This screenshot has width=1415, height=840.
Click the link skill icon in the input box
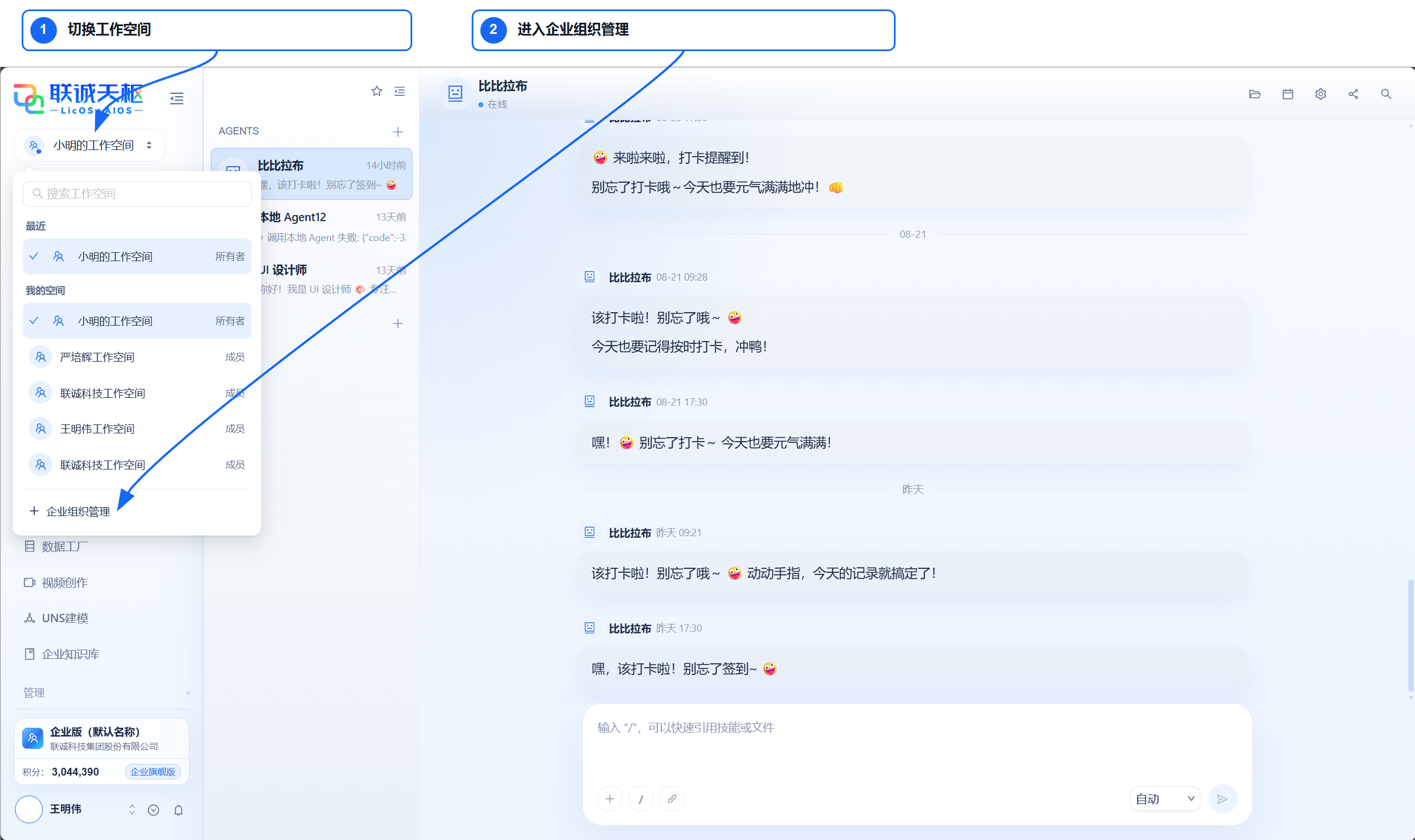pos(672,799)
